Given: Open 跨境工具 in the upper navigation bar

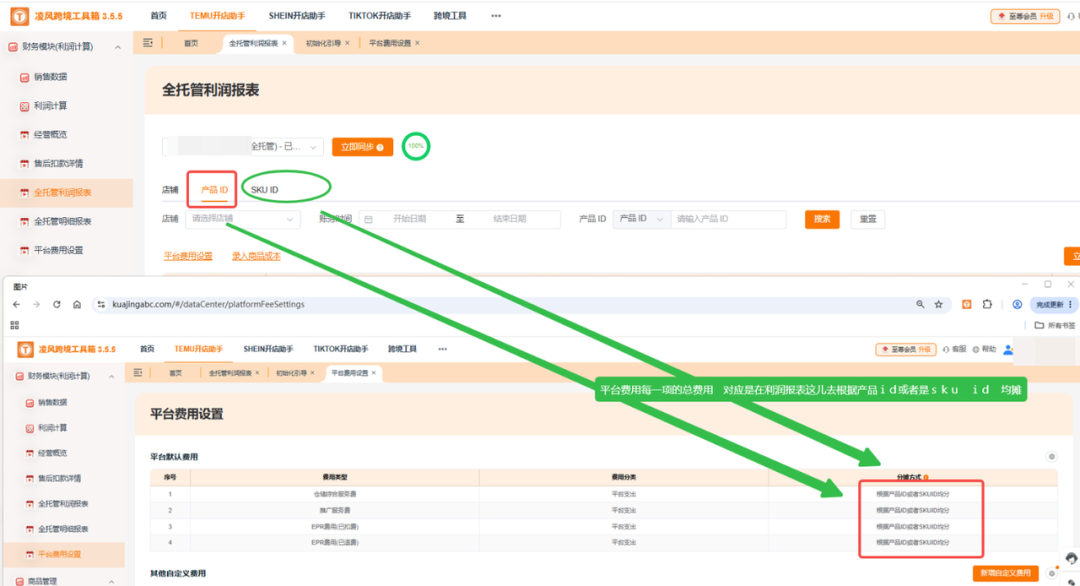Looking at the screenshot, I should (x=450, y=16).
